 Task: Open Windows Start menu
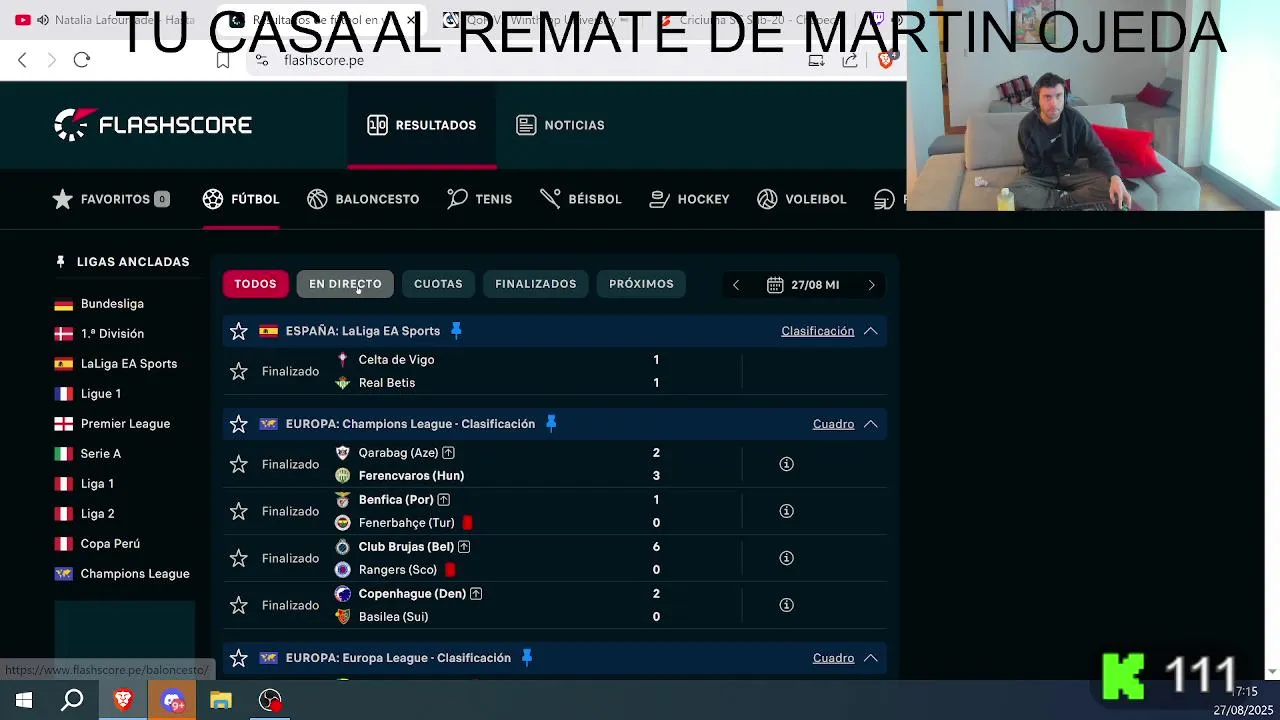click(x=24, y=700)
